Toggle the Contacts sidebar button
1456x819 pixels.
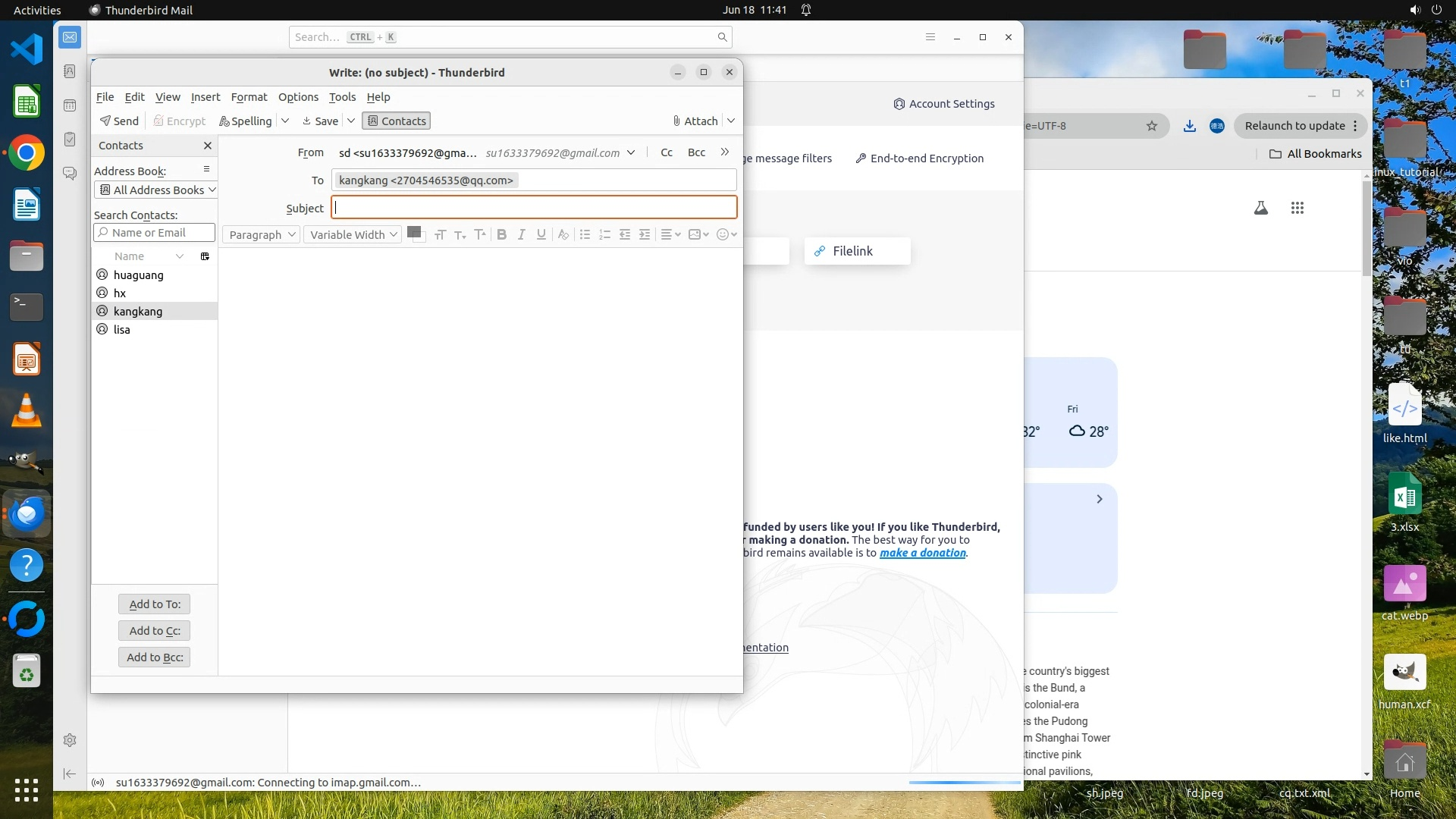tap(397, 121)
